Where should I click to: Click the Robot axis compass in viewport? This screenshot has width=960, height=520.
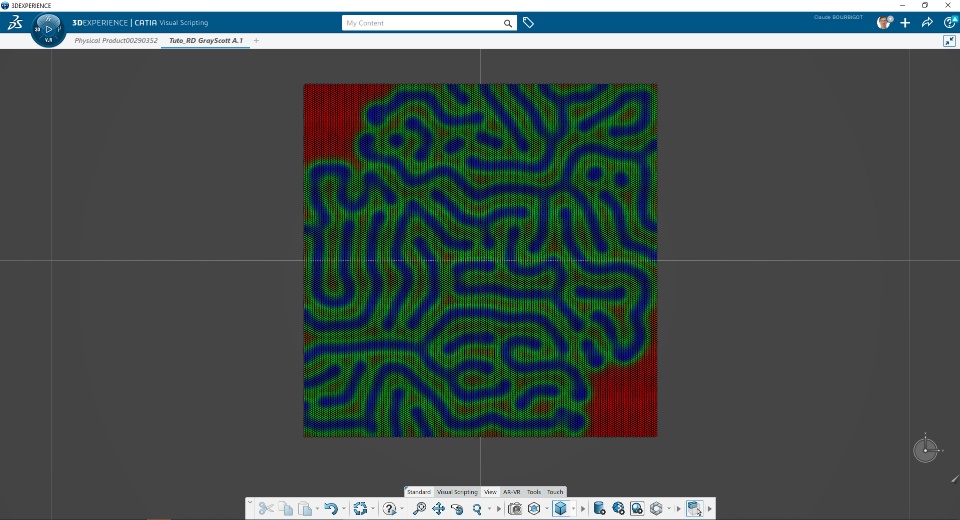pyautogui.click(x=926, y=450)
